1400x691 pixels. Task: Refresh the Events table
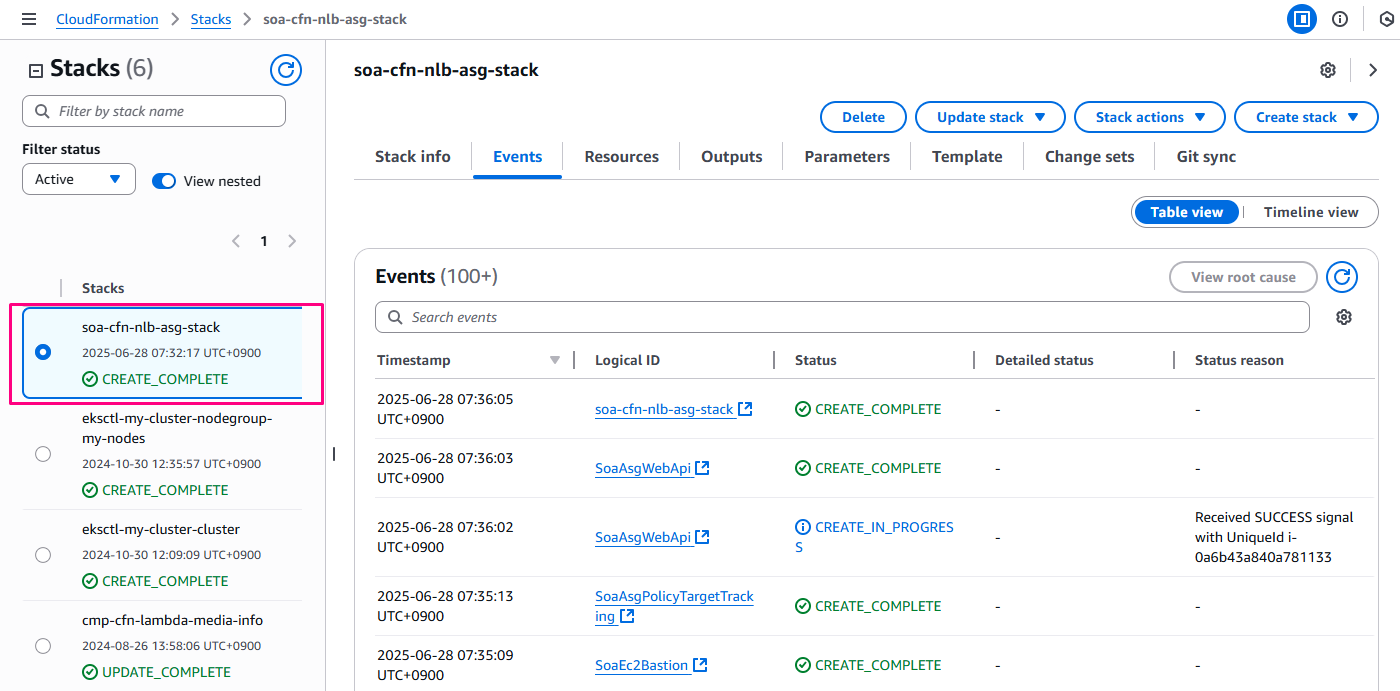tap(1342, 277)
